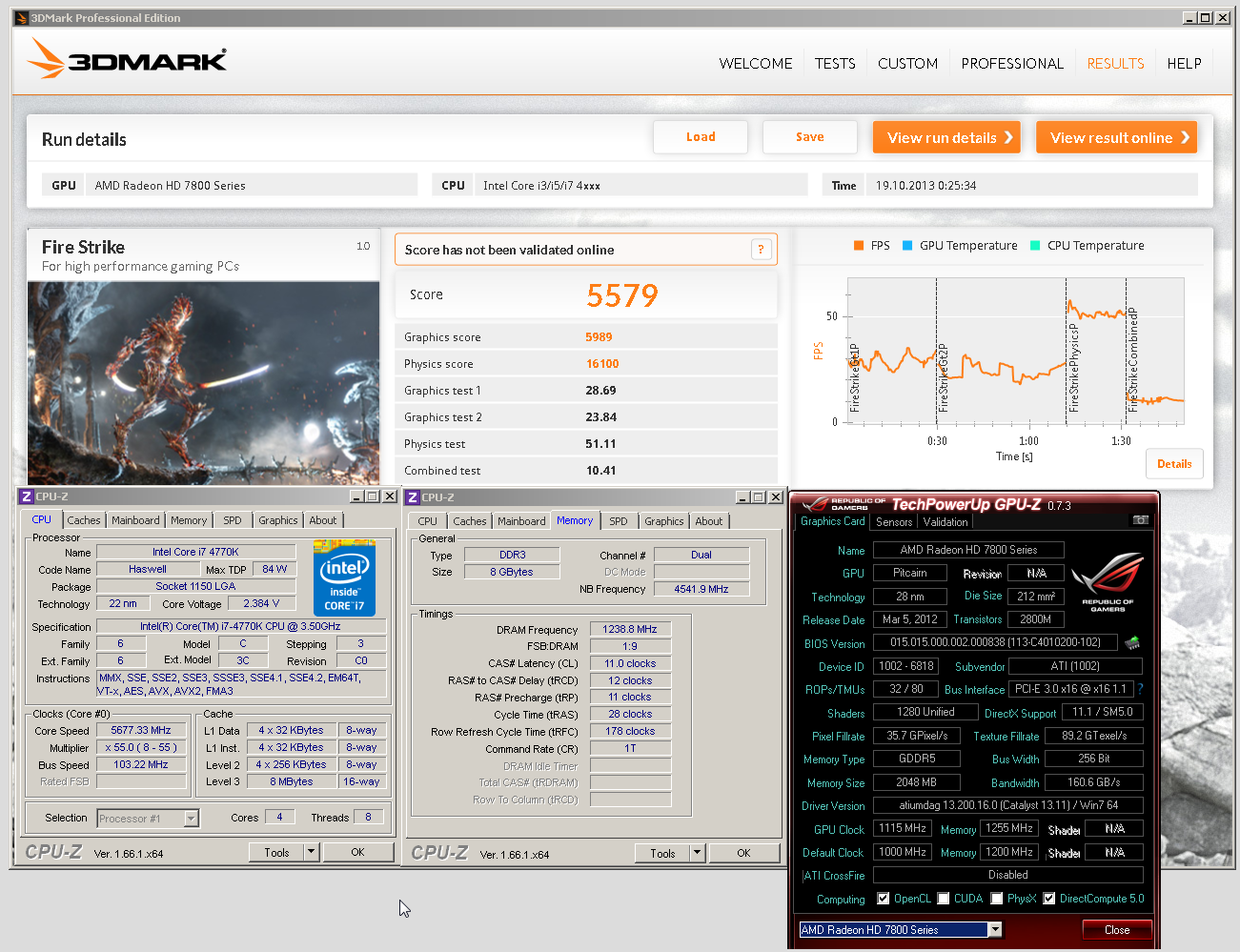The width and height of the screenshot is (1240, 952).
Task: Toggle the DirectCompute 5.0 checkbox
Action: tap(1049, 899)
